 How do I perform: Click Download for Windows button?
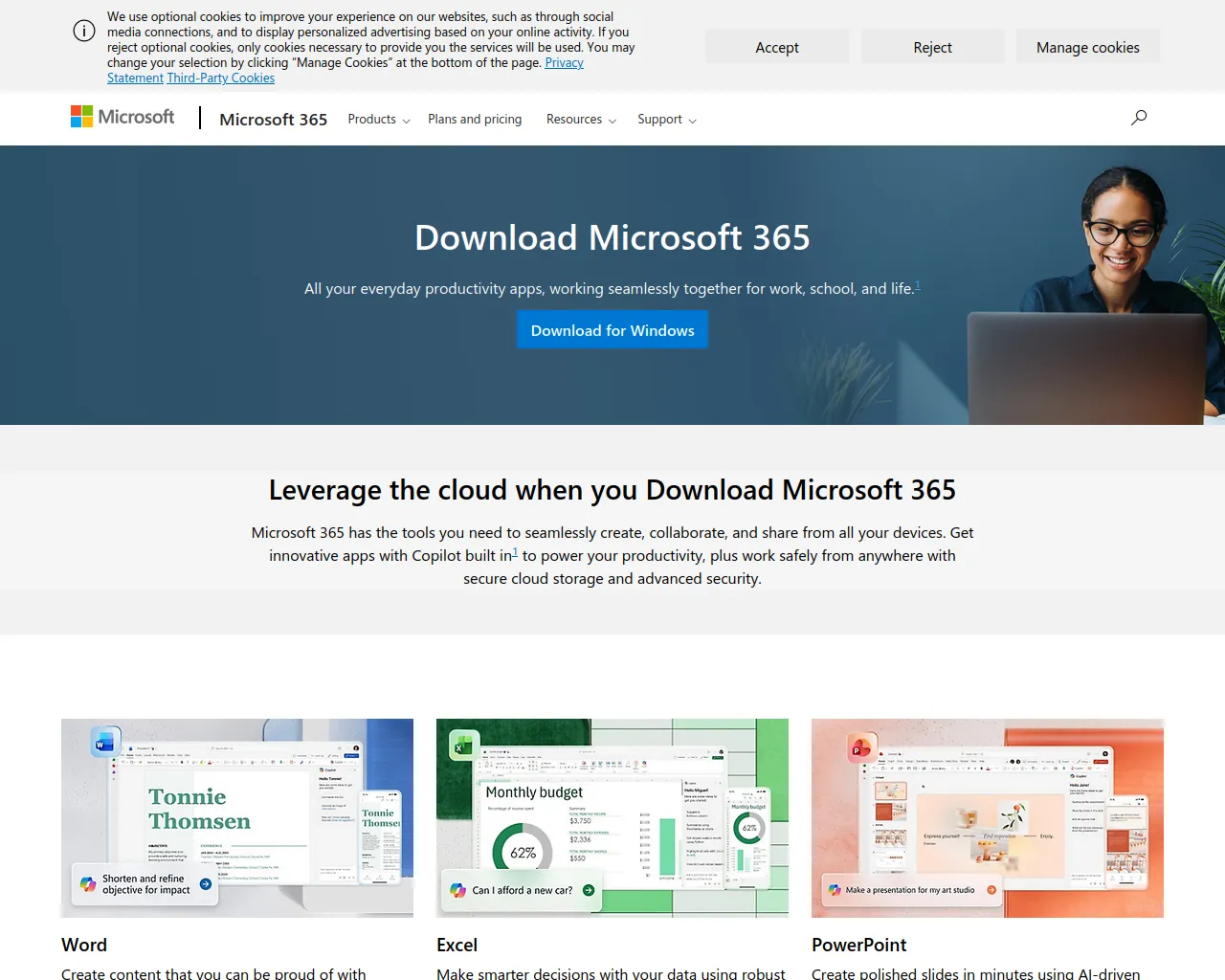click(x=612, y=330)
